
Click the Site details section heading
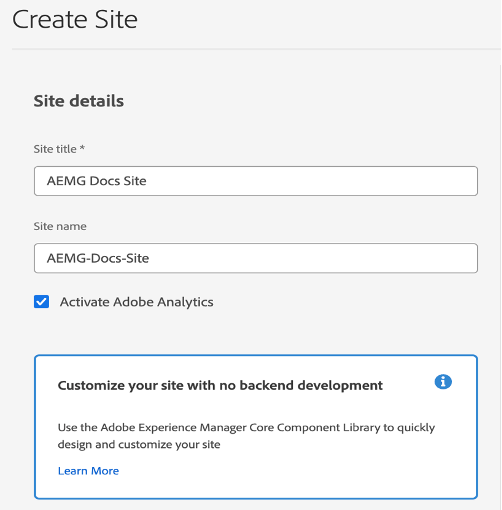(79, 101)
